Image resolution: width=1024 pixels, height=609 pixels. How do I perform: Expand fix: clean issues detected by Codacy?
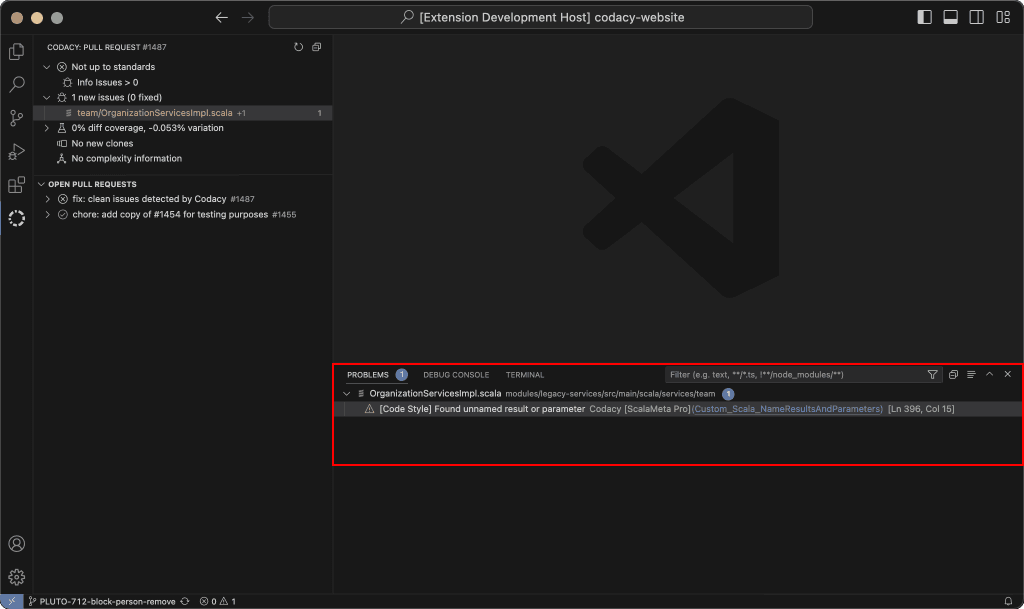(47, 199)
